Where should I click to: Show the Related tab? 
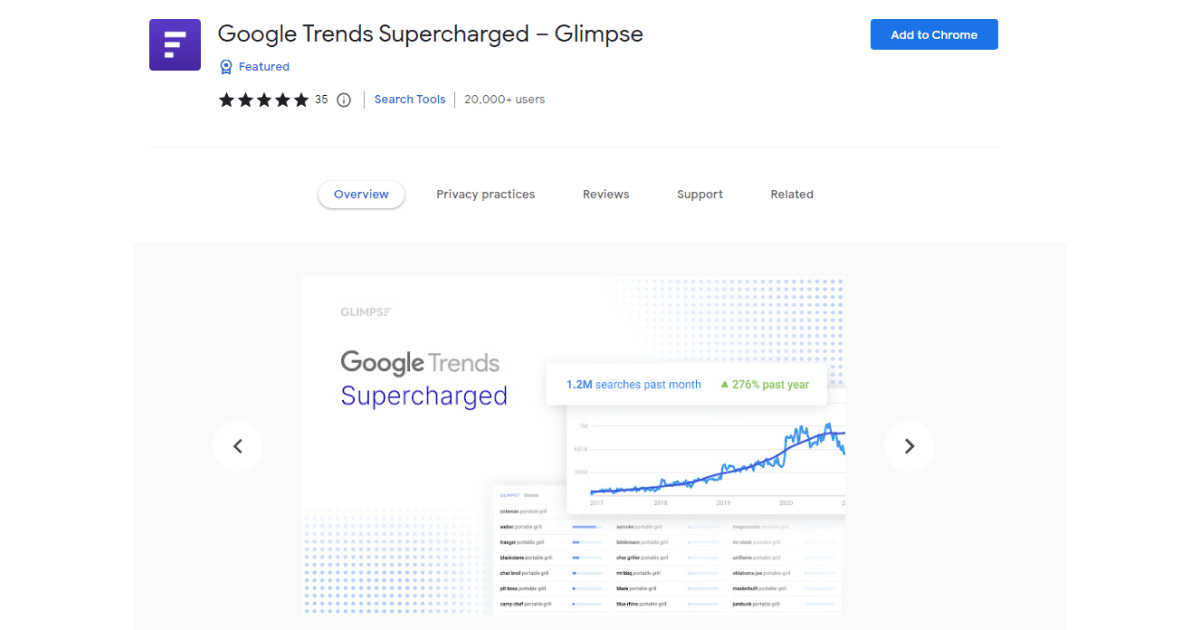pos(792,195)
